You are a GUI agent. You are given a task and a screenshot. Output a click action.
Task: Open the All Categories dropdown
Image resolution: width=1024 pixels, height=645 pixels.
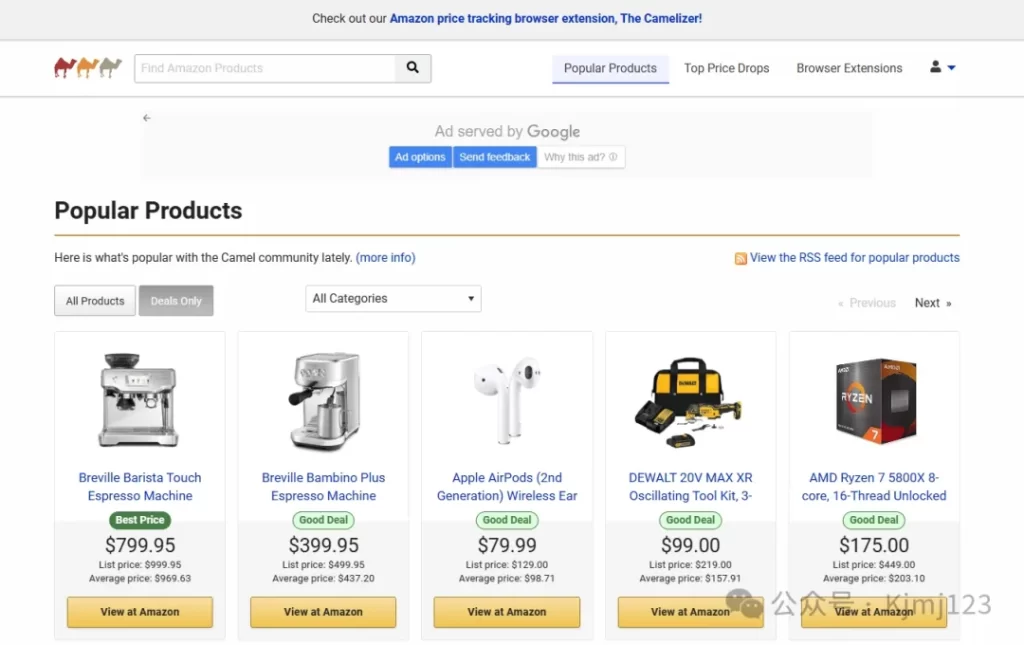click(x=393, y=298)
